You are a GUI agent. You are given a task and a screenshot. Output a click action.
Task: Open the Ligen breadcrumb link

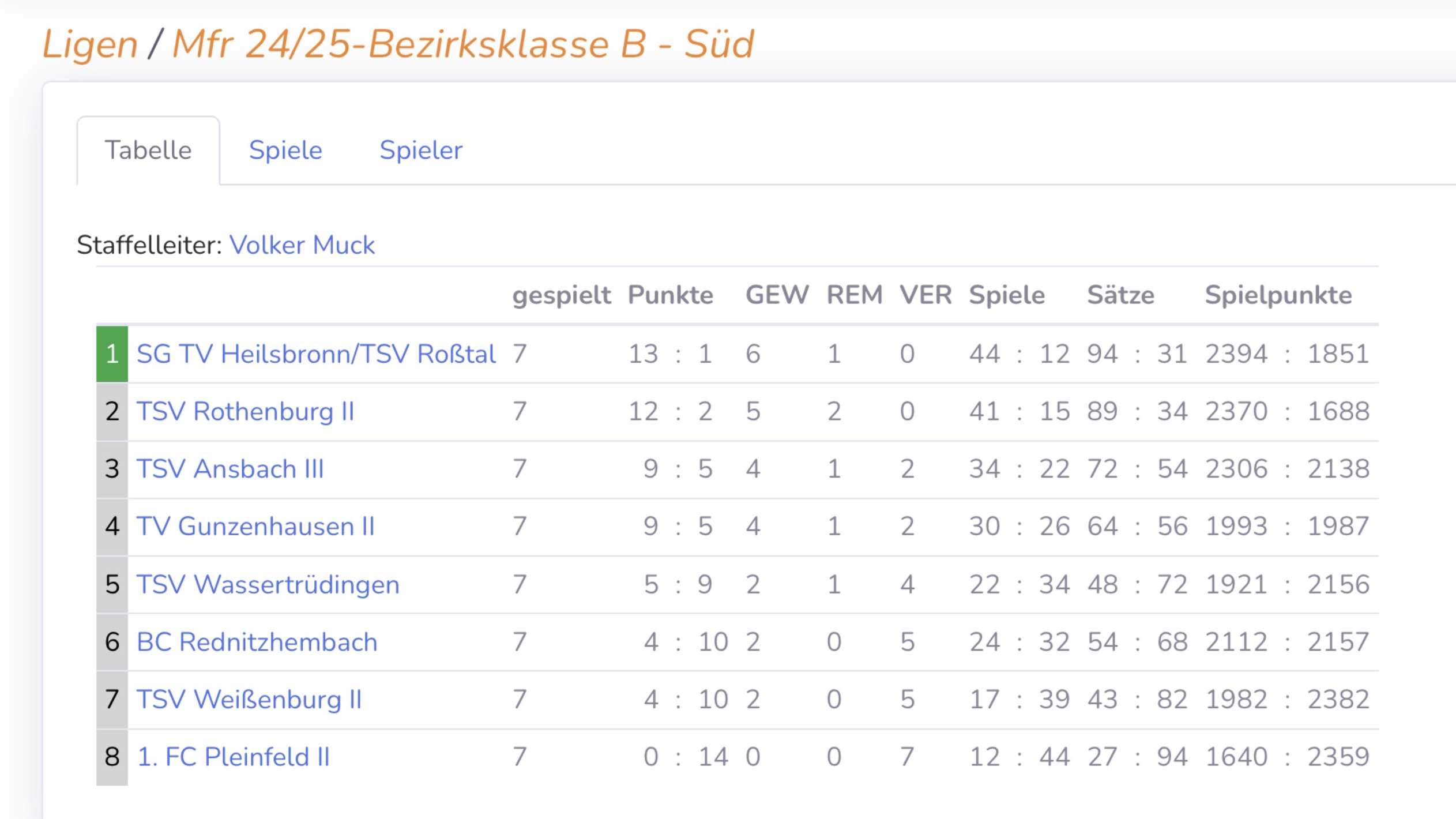(x=90, y=44)
